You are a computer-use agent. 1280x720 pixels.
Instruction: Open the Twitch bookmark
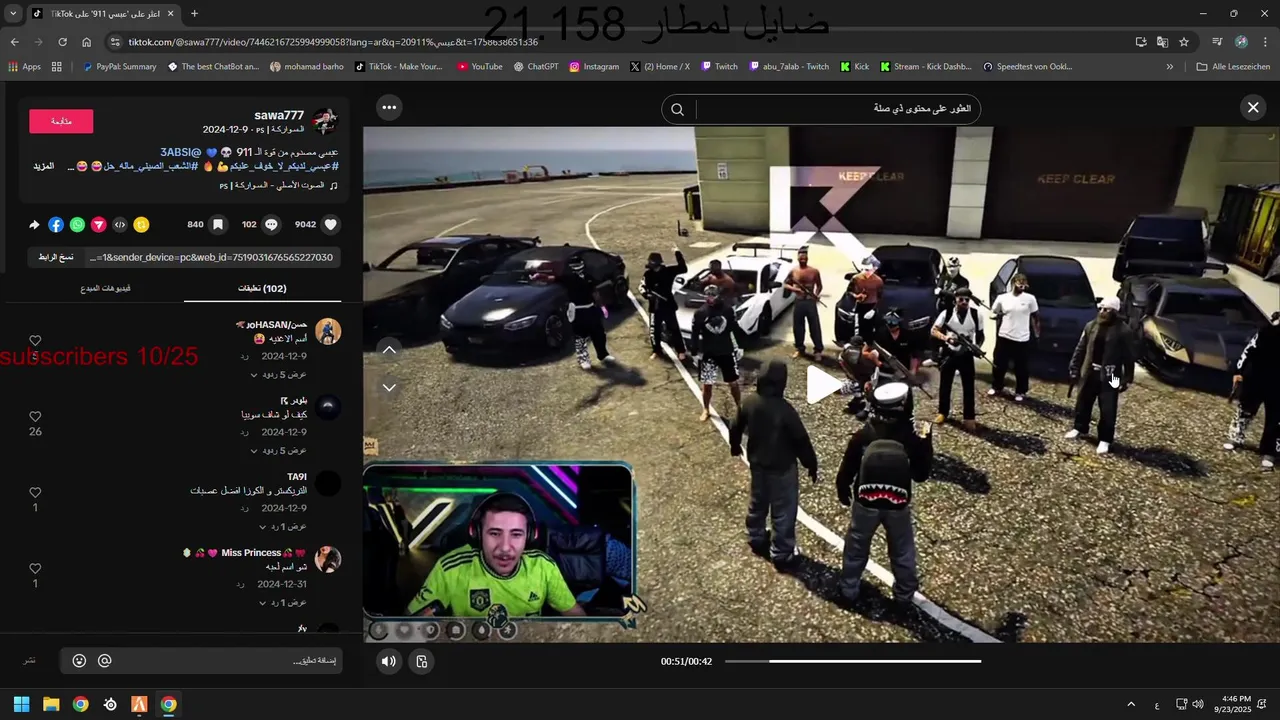click(720, 67)
